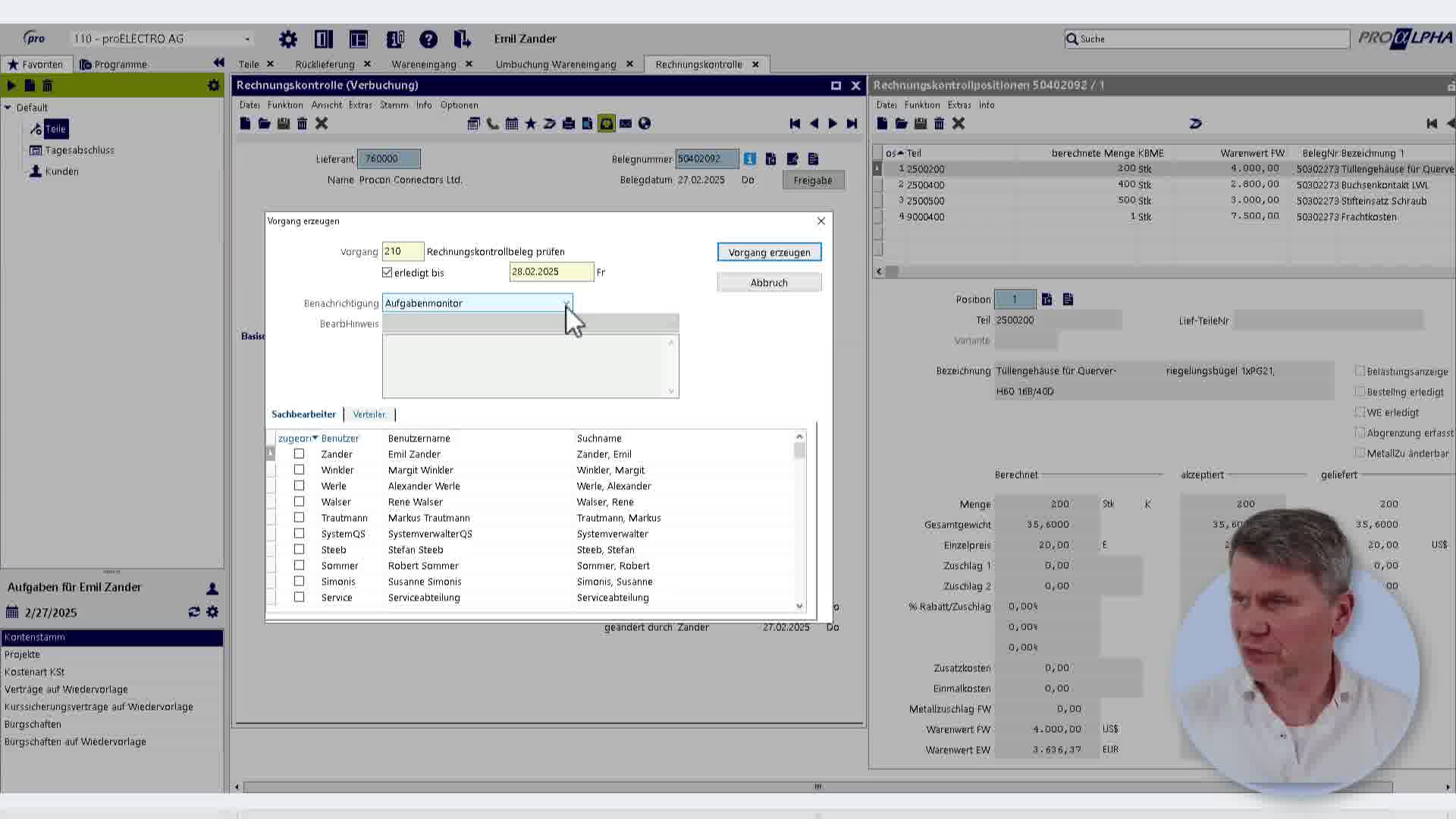Jump to first record in Rechnungskontrolle
Viewport: 1456px width, 819px height.
coord(795,124)
